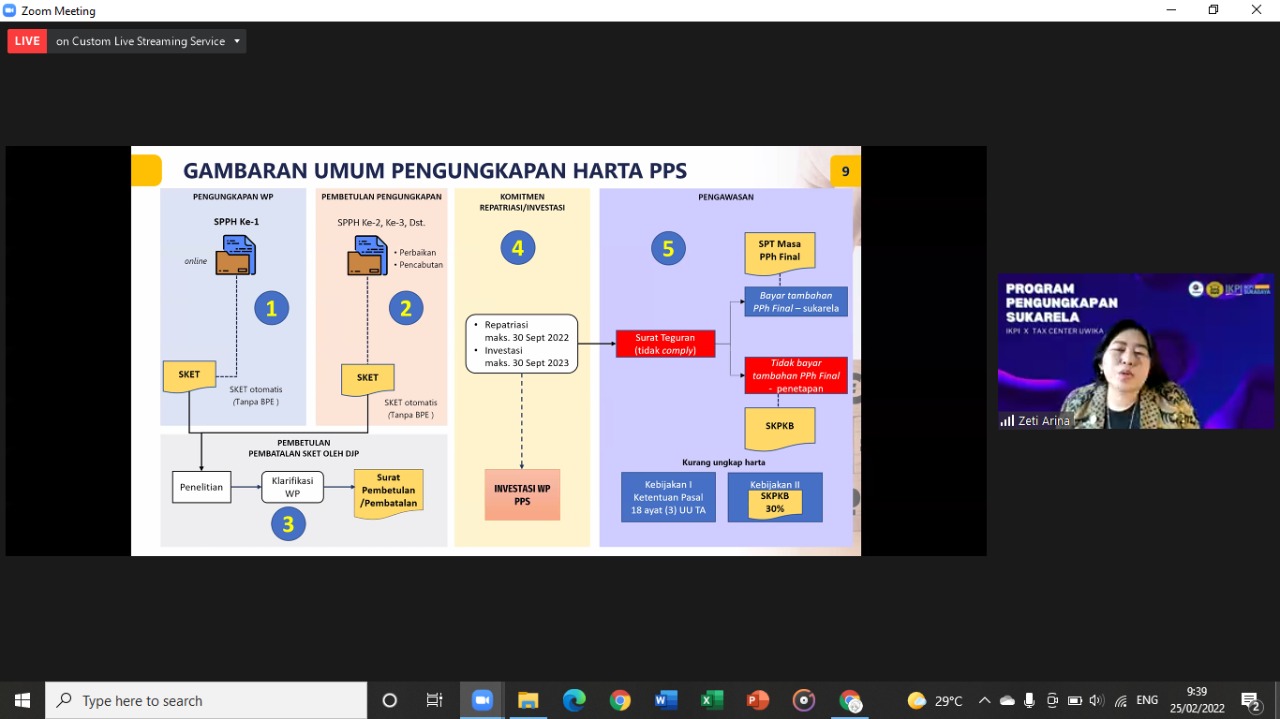
Task: Open the Windows Start menu
Action: tap(22, 701)
